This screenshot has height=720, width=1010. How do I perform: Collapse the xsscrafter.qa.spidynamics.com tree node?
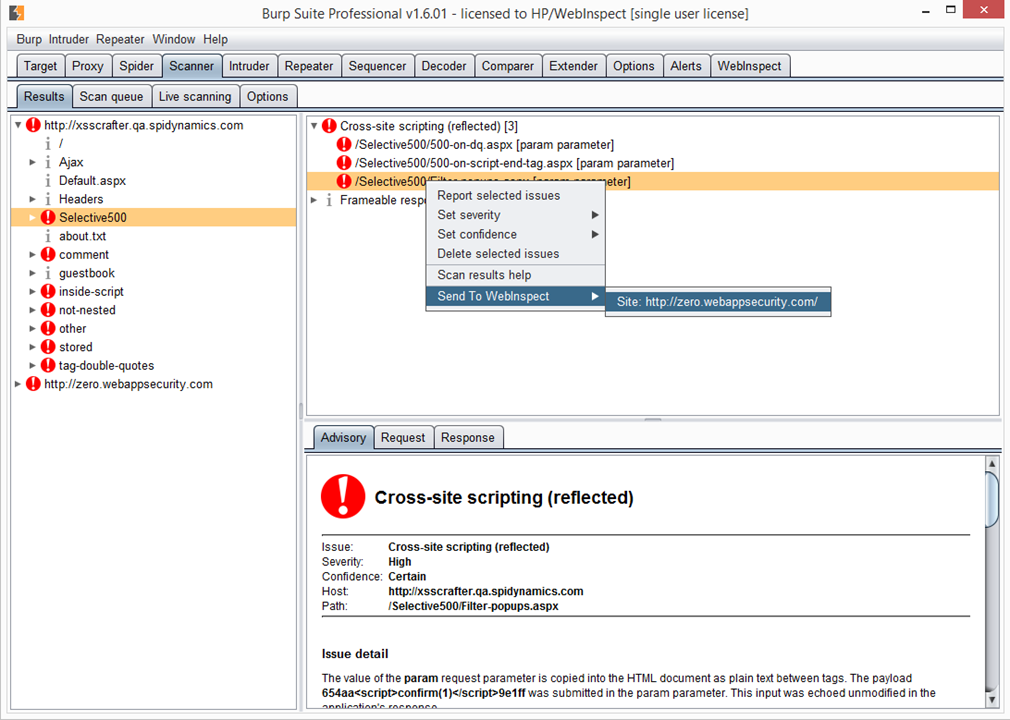pos(18,125)
